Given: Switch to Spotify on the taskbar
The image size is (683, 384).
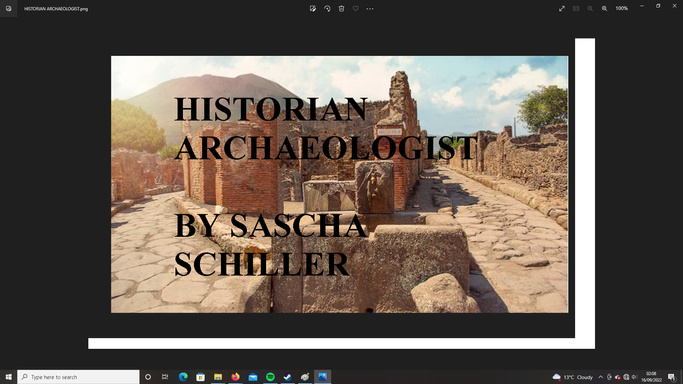Looking at the screenshot, I should tap(270, 377).
